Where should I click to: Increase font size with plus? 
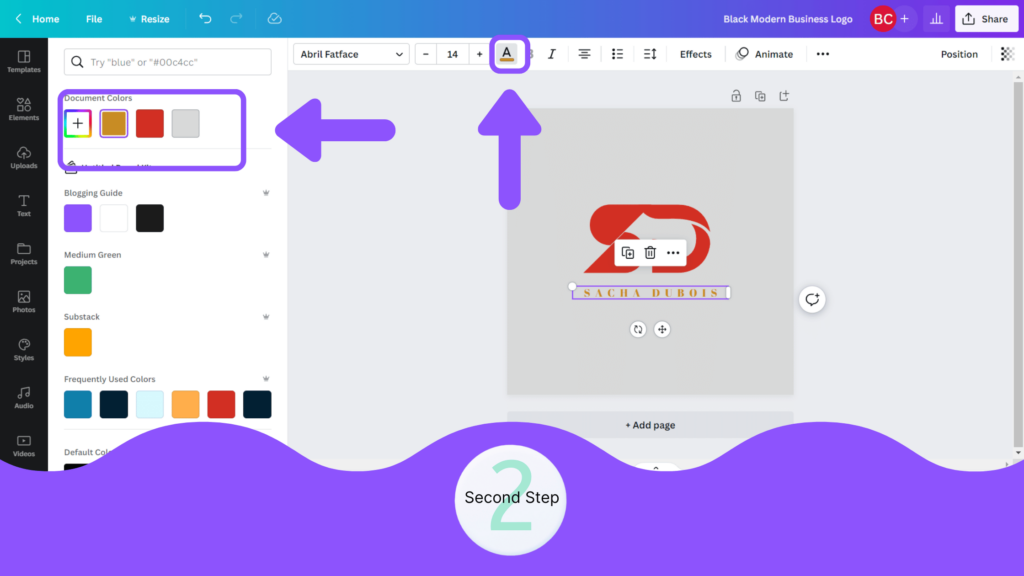tap(479, 54)
